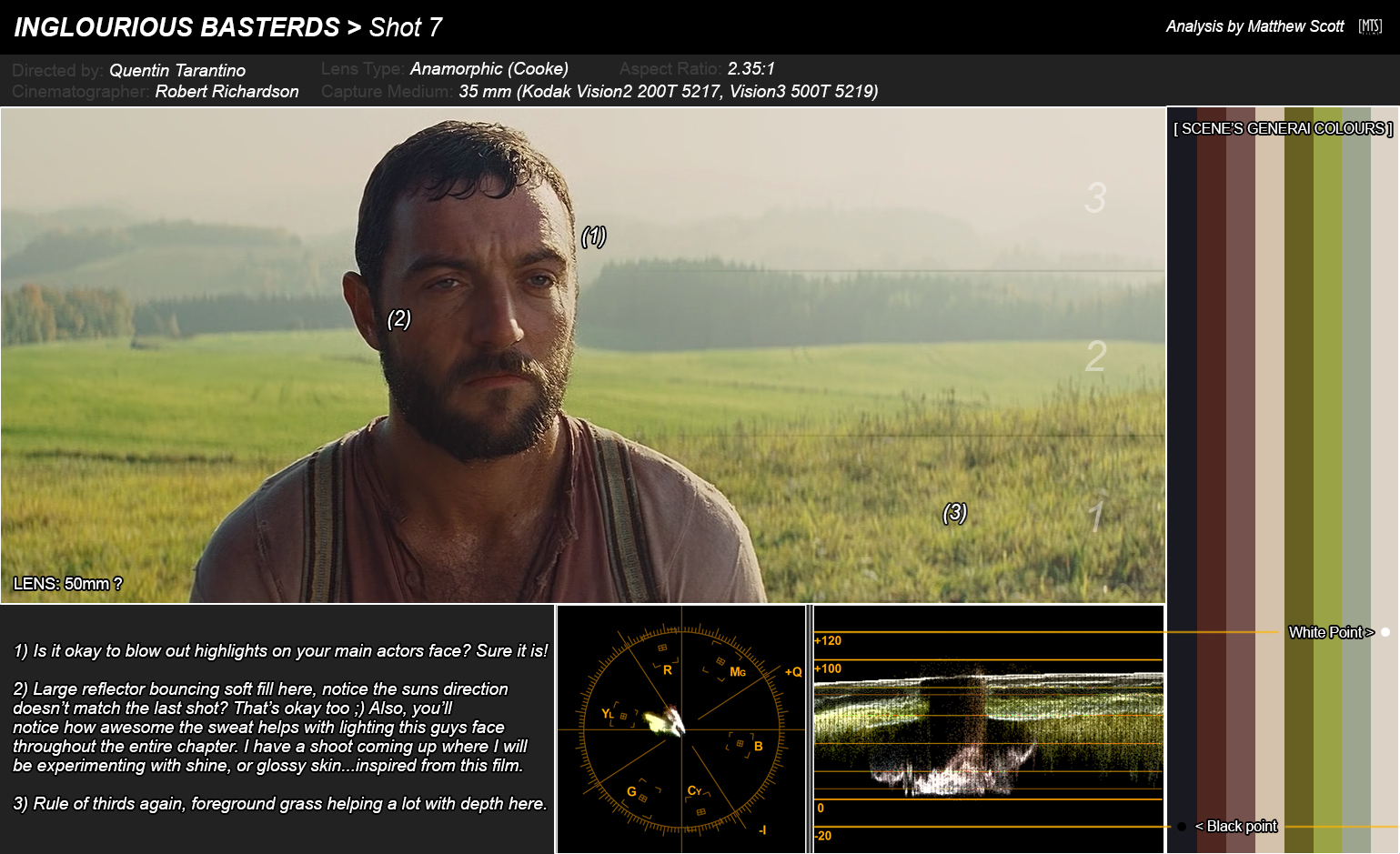Click the aspect ratio value 2.35:1
Screen dimensions: 1400x854
click(x=751, y=68)
